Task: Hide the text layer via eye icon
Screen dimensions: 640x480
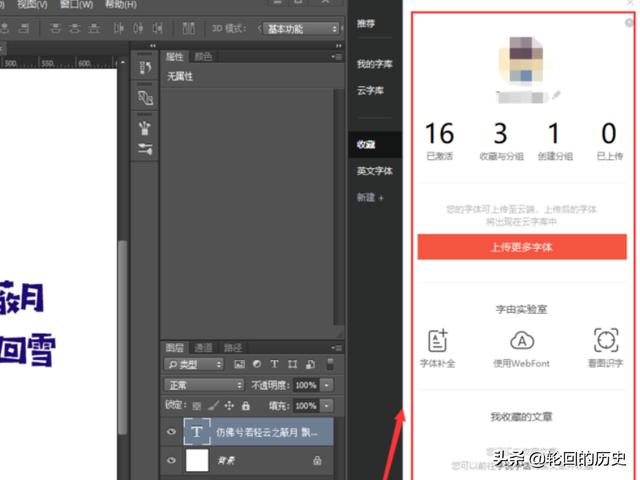Action: [171, 433]
